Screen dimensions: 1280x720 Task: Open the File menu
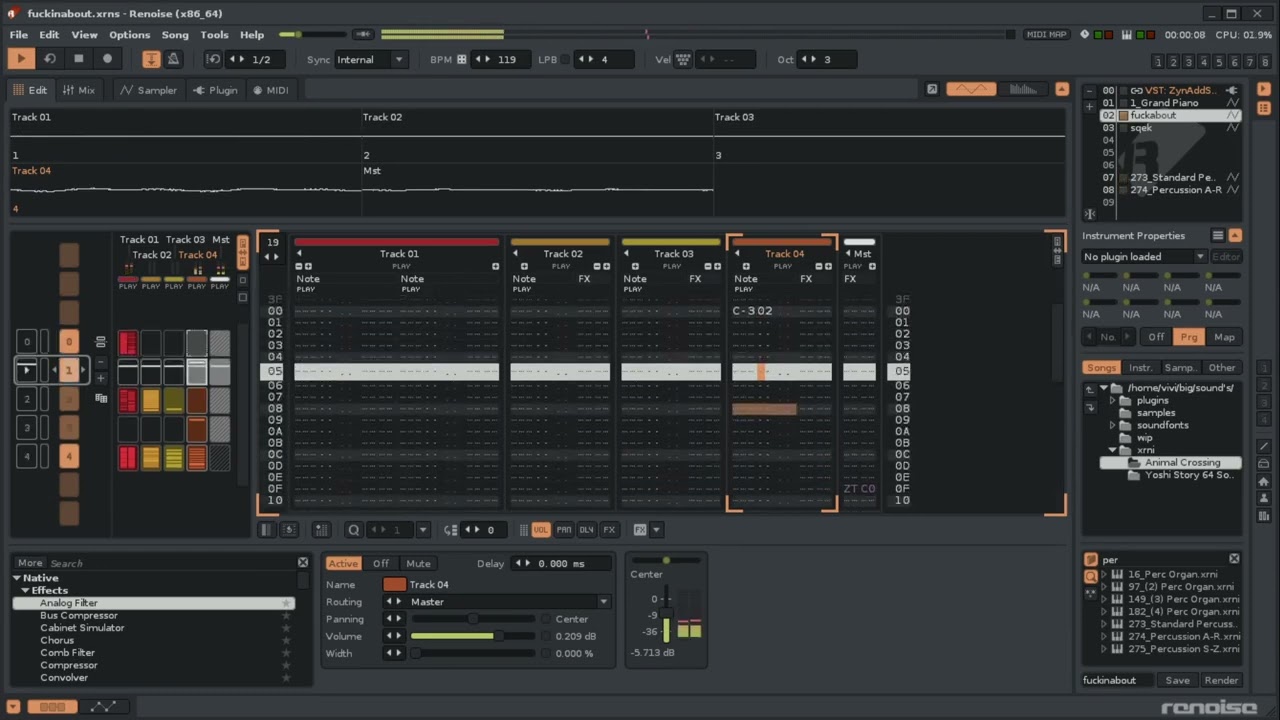pyautogui.click(x=19, y=35)
